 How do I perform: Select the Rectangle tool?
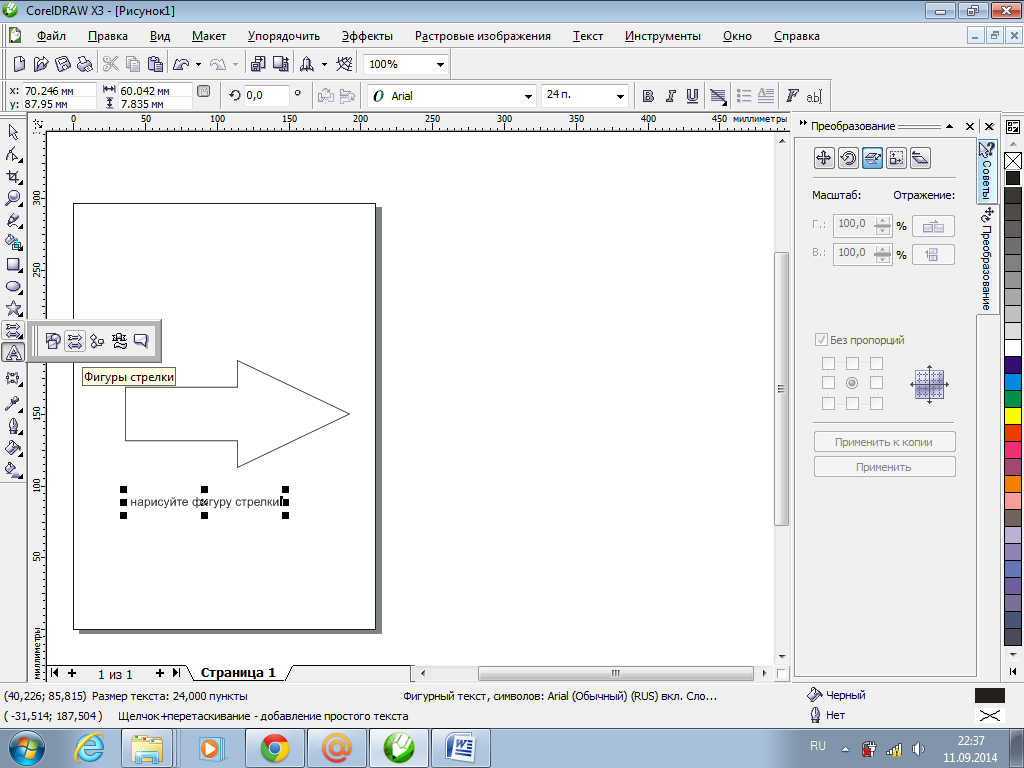14,265
